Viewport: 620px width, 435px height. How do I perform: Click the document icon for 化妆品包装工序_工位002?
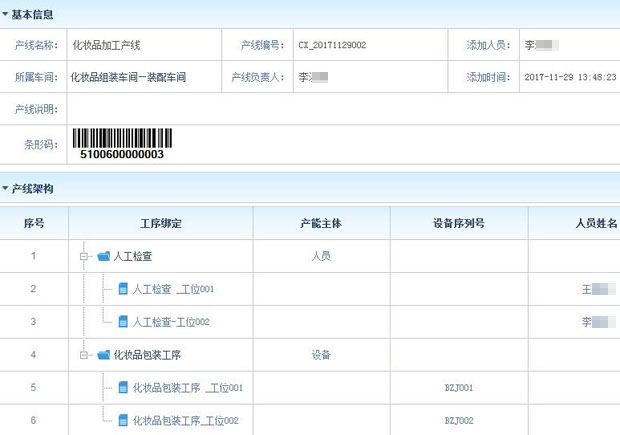pos(123,420)
